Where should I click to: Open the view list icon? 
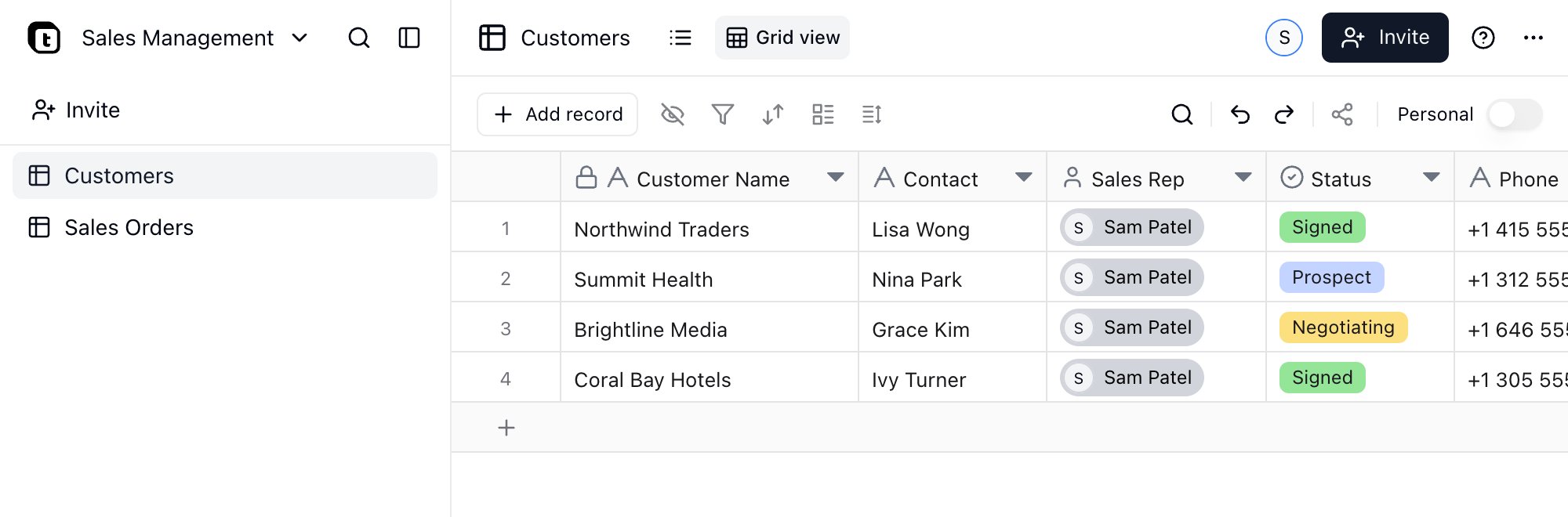coord(681,38)
